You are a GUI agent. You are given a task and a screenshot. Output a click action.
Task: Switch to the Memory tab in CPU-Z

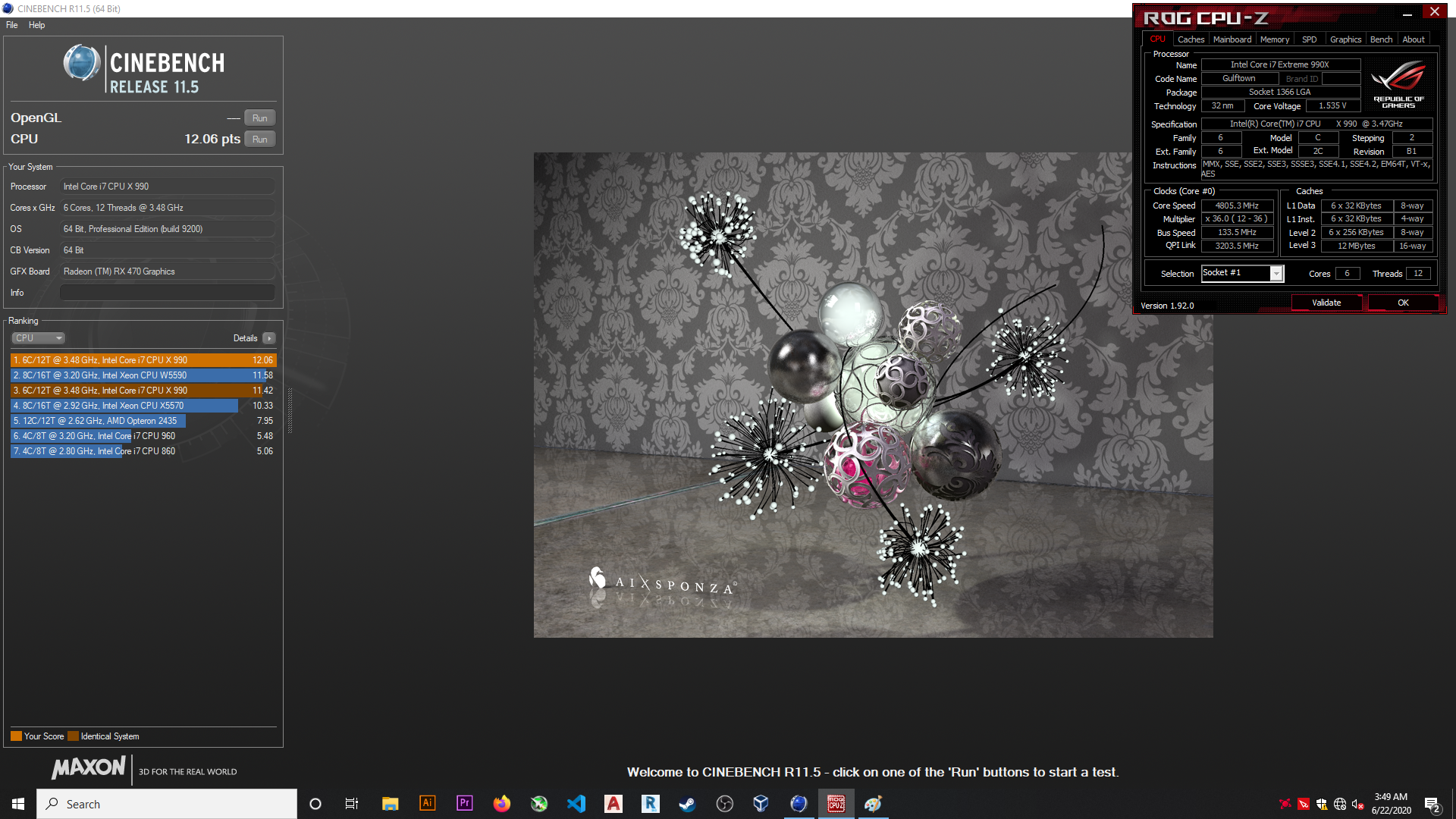click(1275, 39)
